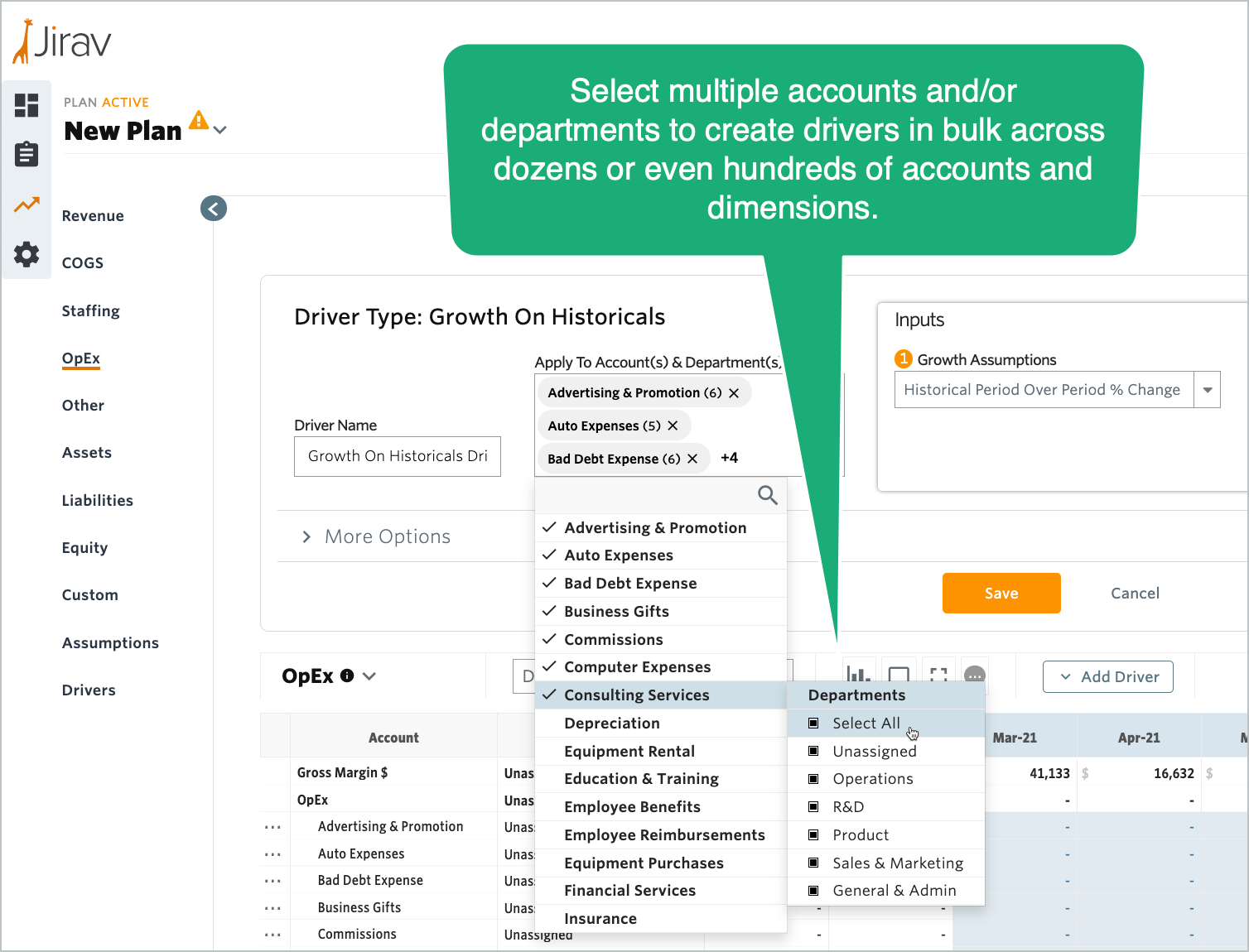The image size is (1249, 952).
Task: Open the dashboard grid icon in sidebar
Action: [x=27, y=105]
